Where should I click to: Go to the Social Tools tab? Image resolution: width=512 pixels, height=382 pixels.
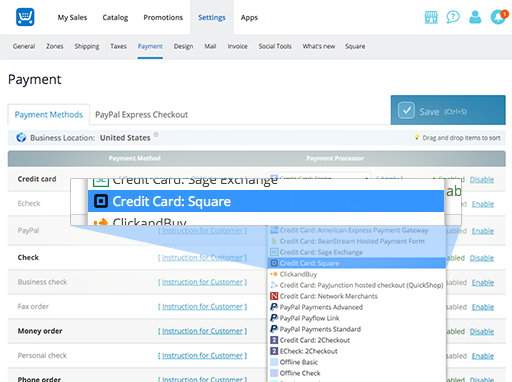click(x=275, y=46)
